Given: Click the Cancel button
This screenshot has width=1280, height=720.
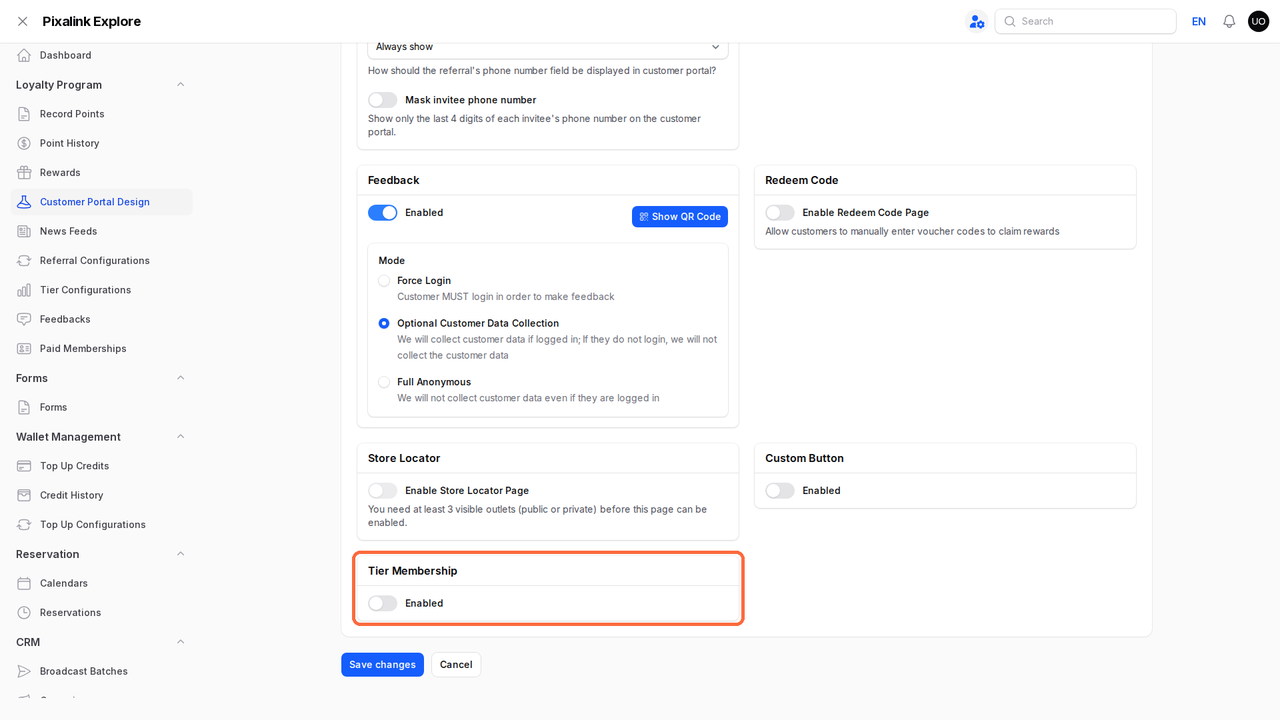Looking at the screenshot, I should pos(456,665).
